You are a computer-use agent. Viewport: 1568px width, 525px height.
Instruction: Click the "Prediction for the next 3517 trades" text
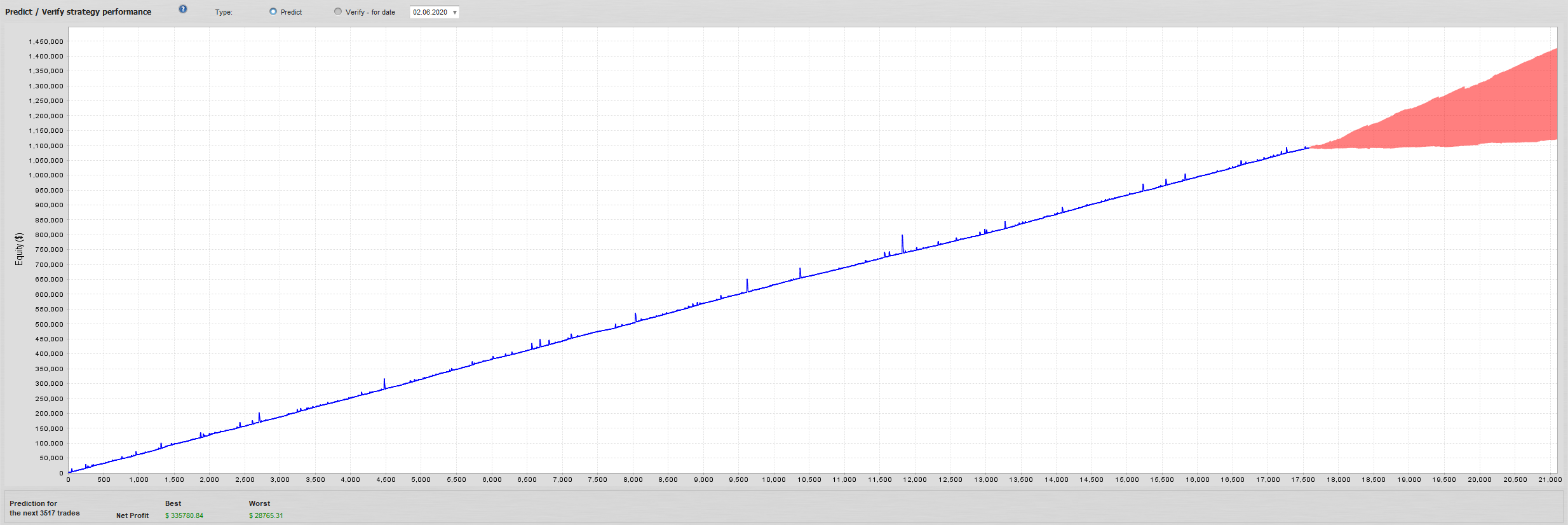click(x=44, y=508)
